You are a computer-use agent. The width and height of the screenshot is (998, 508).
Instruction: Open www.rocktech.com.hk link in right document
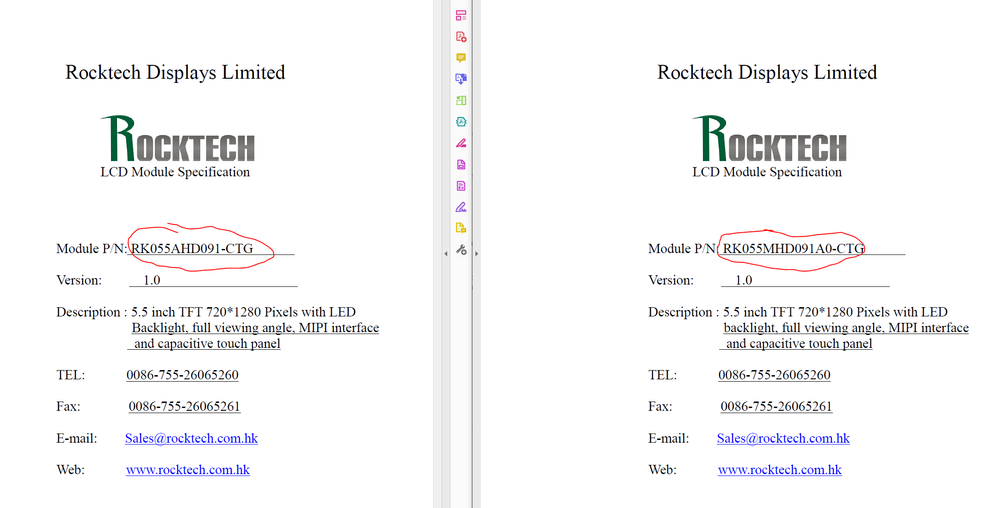780,470
